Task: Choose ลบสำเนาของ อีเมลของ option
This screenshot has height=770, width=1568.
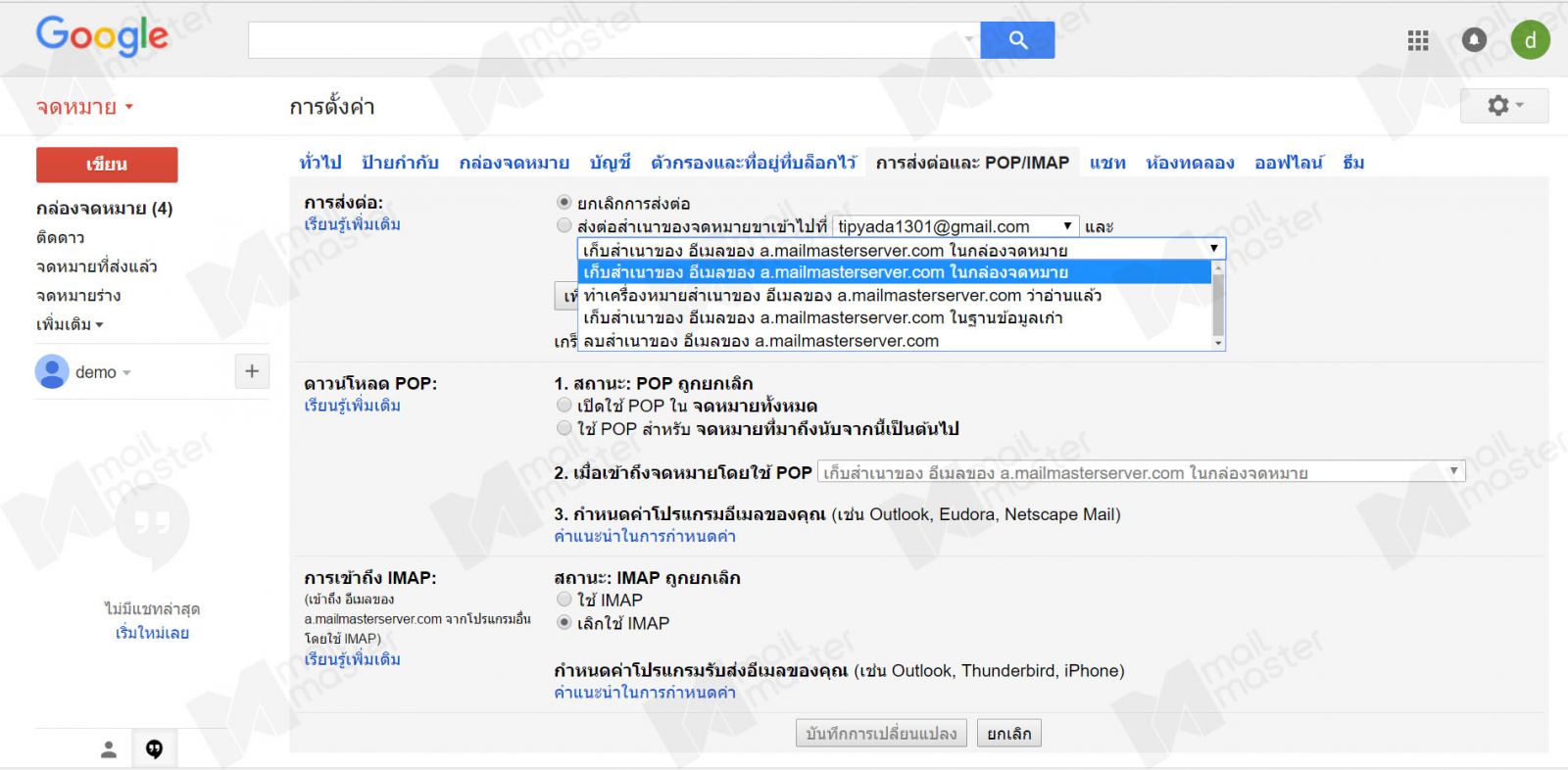Action: (895, 341)
